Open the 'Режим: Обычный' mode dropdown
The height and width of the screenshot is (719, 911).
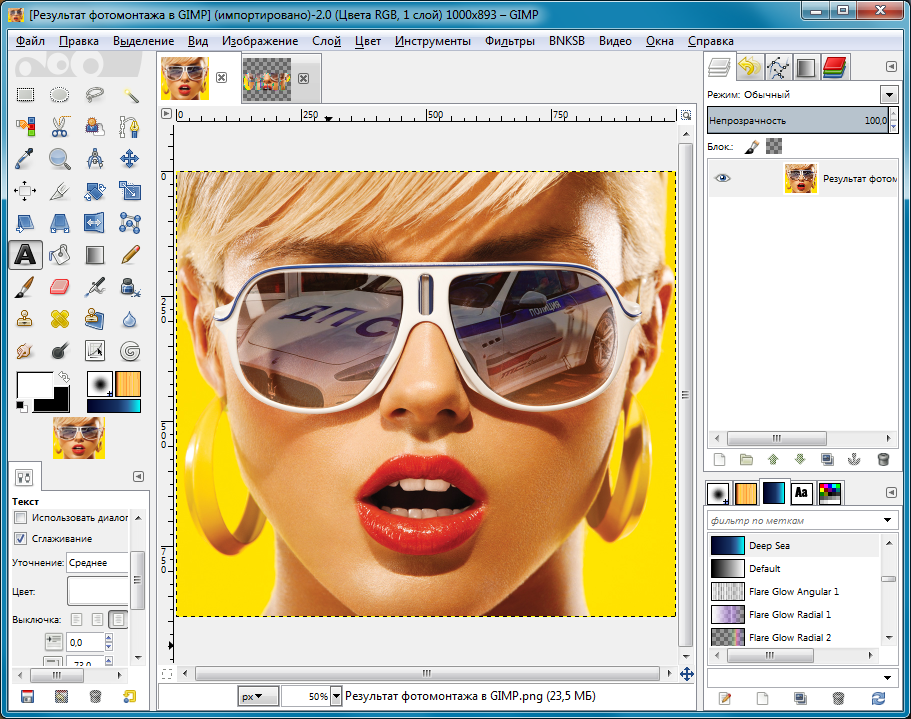(888, 95)
